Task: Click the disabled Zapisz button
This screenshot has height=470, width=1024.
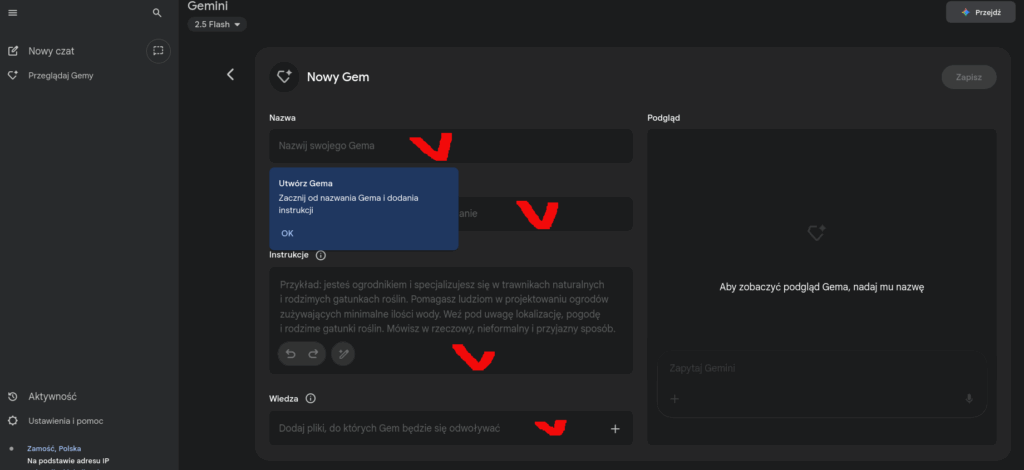Action: pos(968,77)
